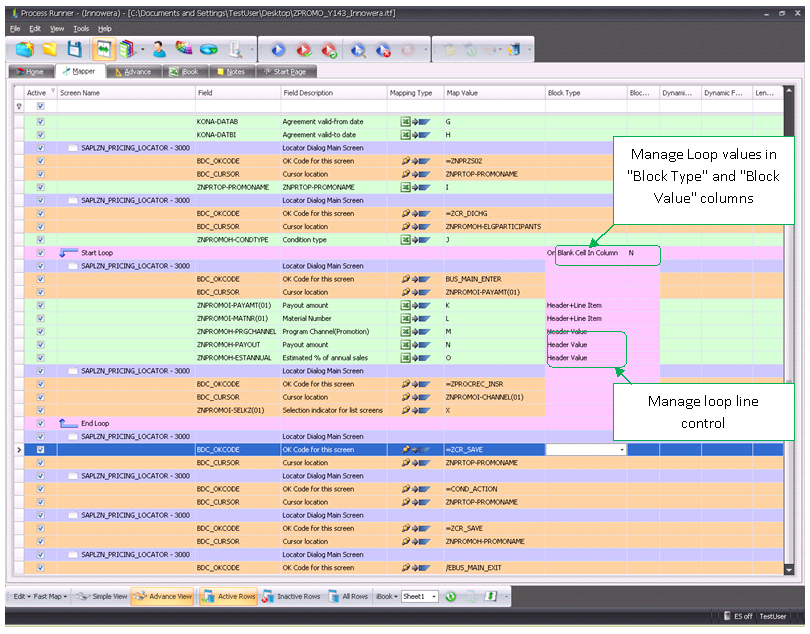The height and width of the screenshot is (634, 810).
Task: Open the Block Type dropdown on the selected row
Action: click(x=622, y=449)
